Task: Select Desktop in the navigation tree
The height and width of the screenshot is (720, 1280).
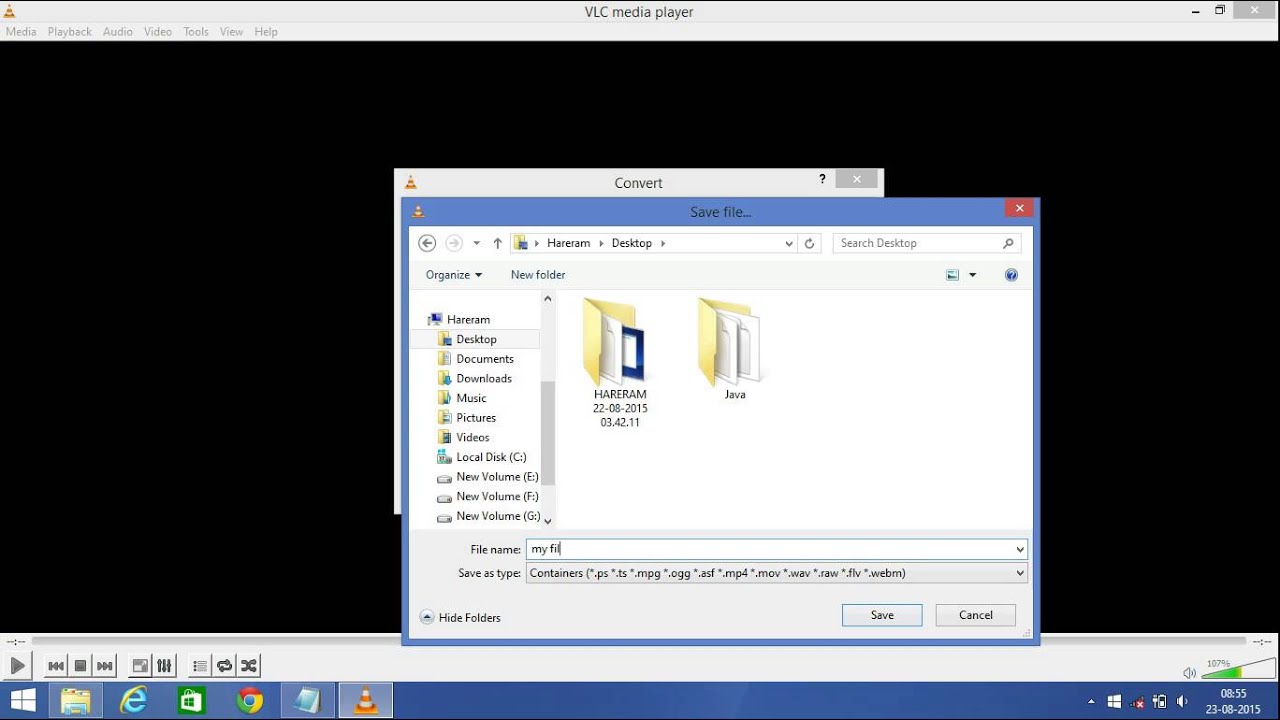Action: pyautogui.click(x=476, y=339)
